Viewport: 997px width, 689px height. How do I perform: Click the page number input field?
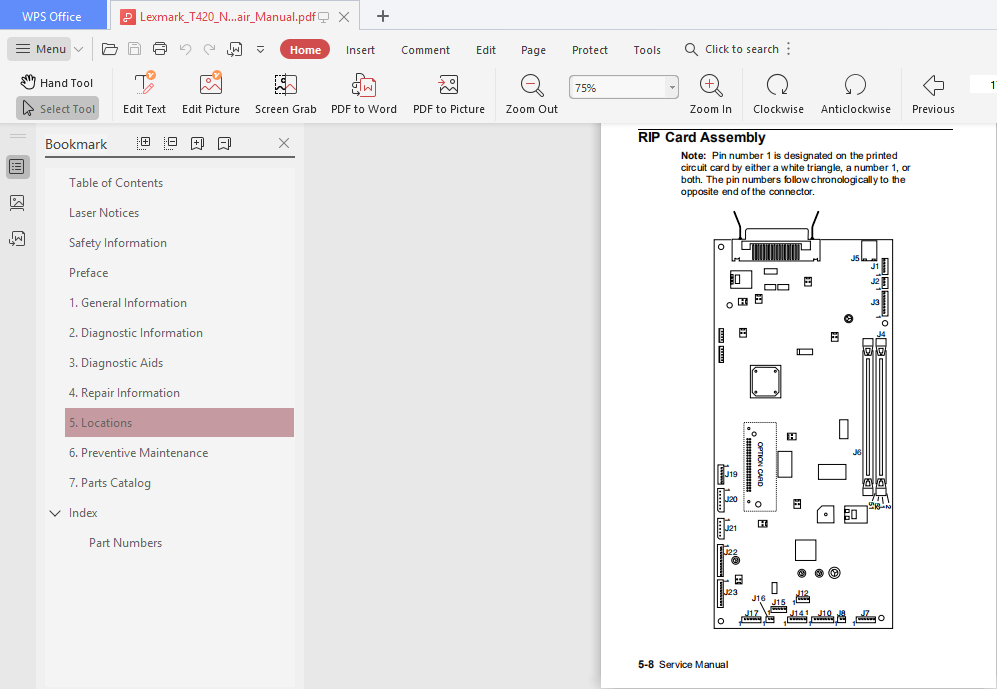click(x=983, y=84)
